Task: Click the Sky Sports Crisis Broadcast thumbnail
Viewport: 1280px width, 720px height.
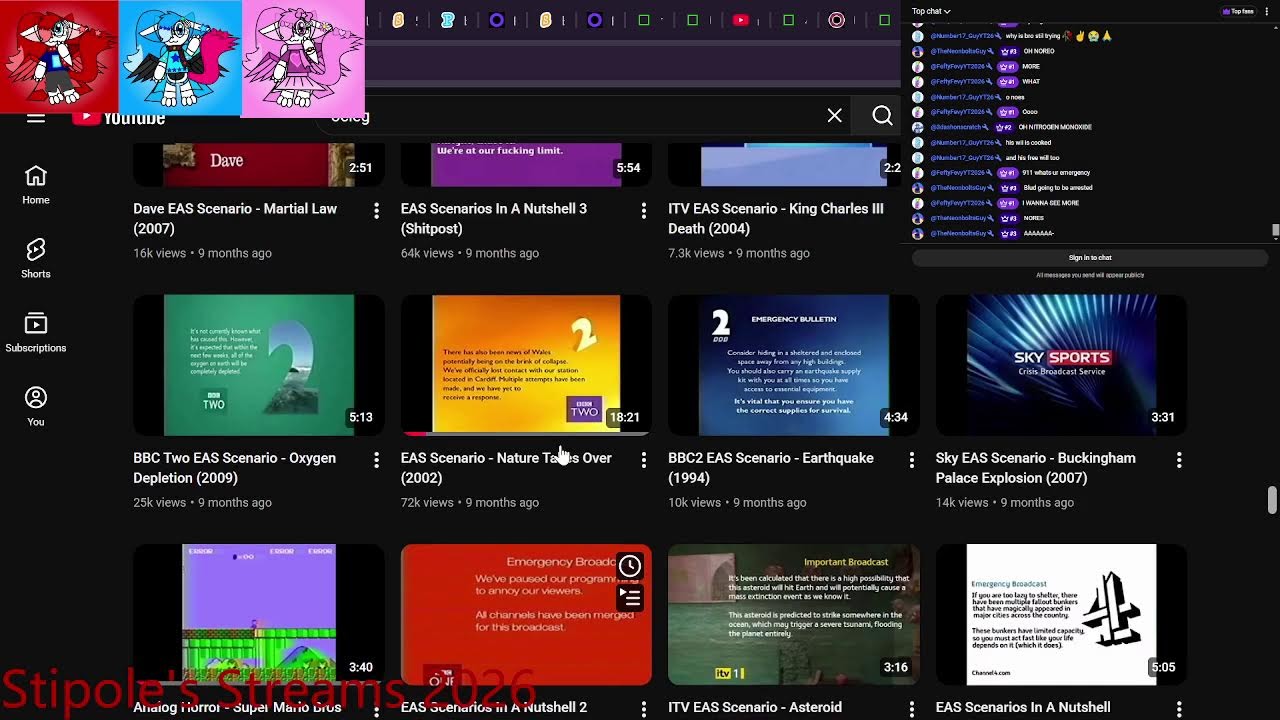Action: [1061, 365]
